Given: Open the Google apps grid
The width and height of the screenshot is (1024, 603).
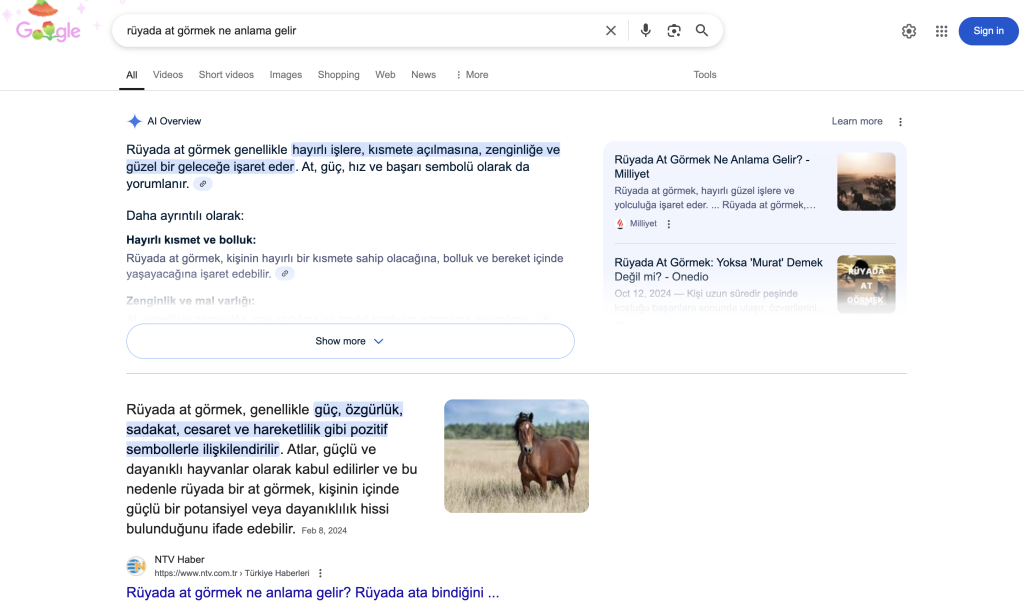Looking at the screenshot, I should click(x=941, y=31).
